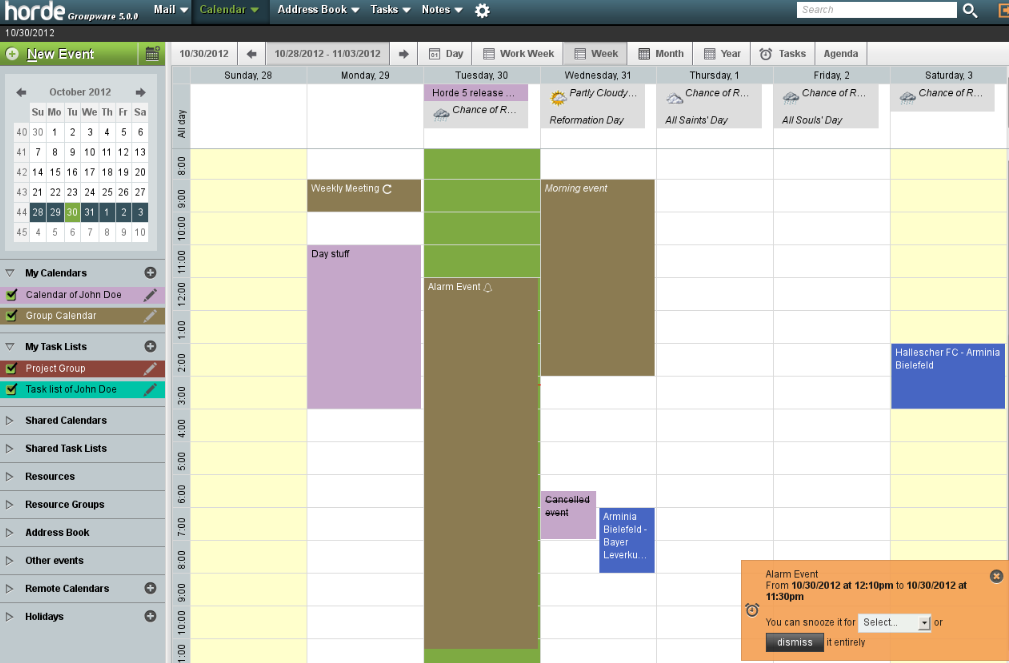Click the green plus icon on New Event
The image size is (1009, 663).
coord(12,54)
